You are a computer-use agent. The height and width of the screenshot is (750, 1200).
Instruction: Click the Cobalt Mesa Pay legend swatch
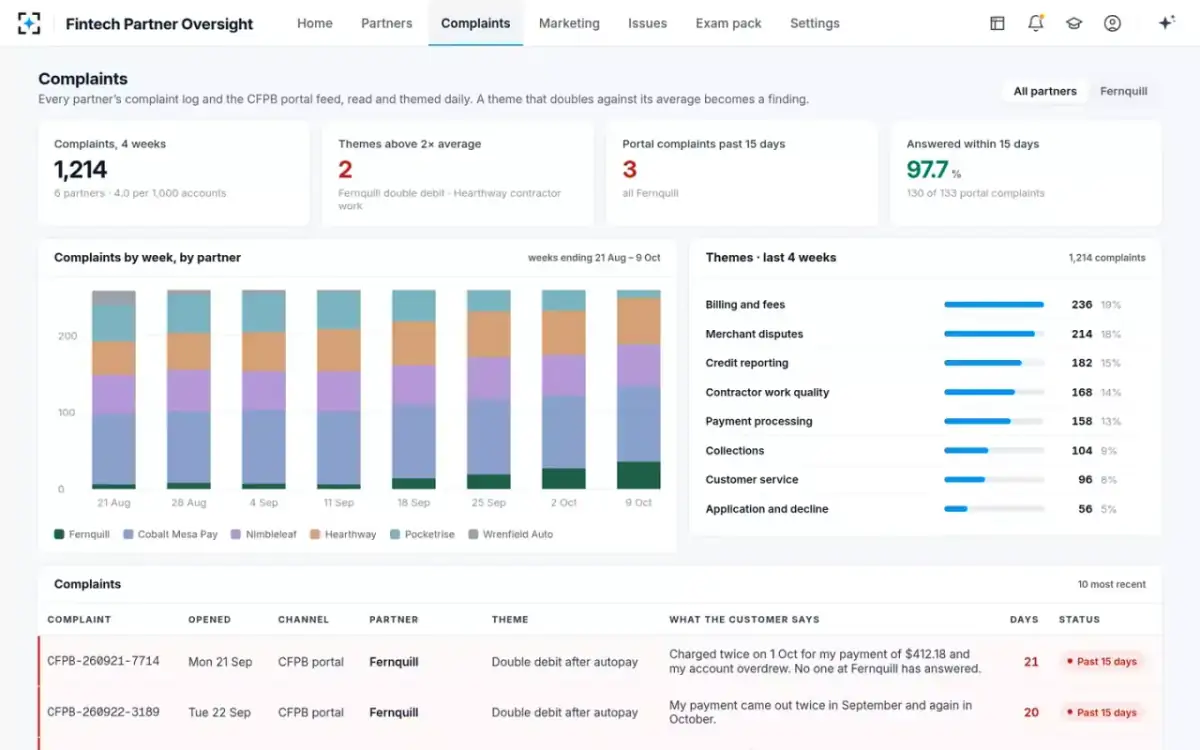click(x=128, y=534)
